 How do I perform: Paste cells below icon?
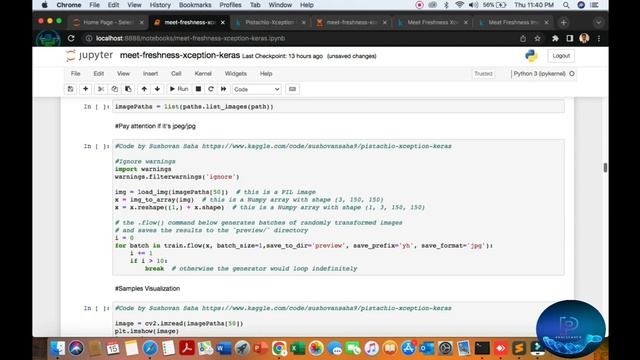[128, 89]
